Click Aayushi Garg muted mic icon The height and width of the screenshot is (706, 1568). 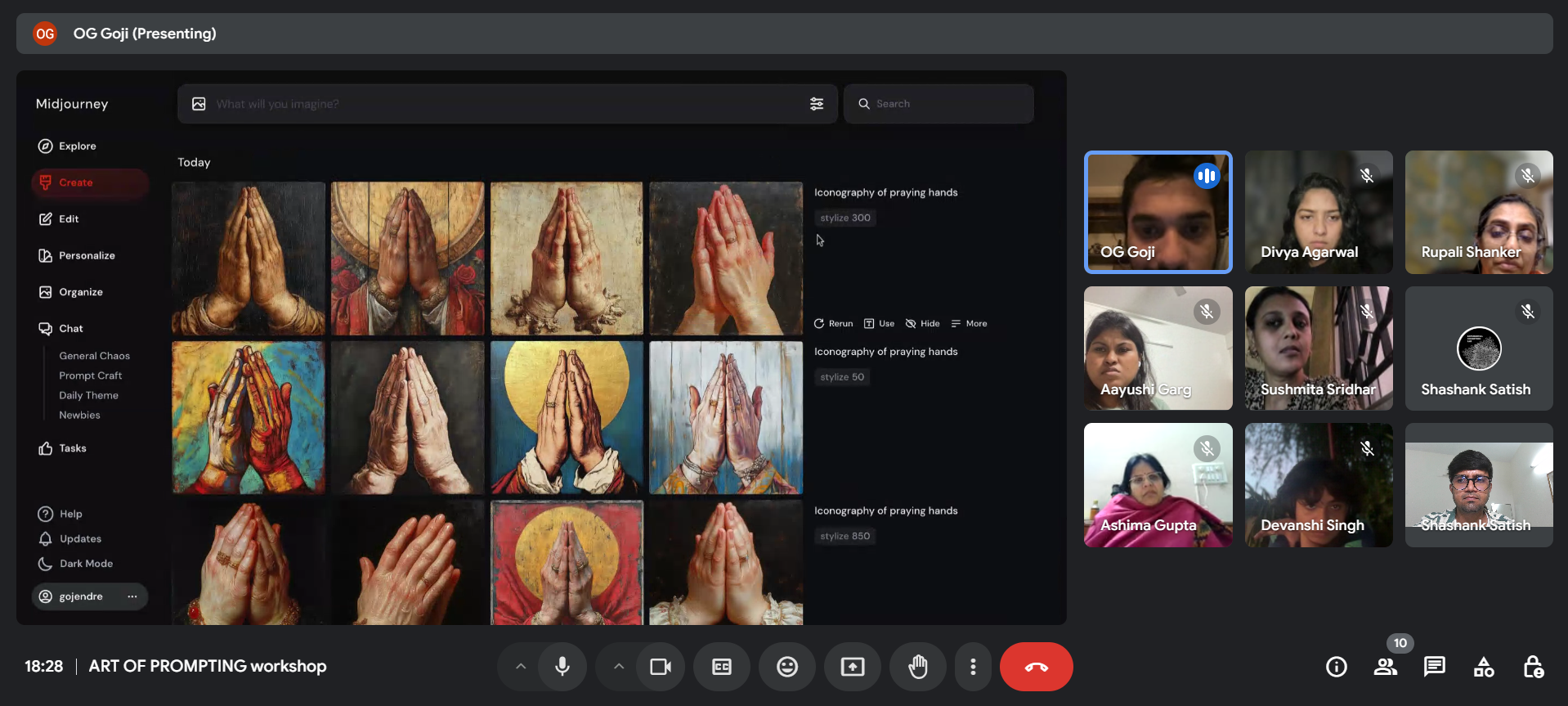1207,312
